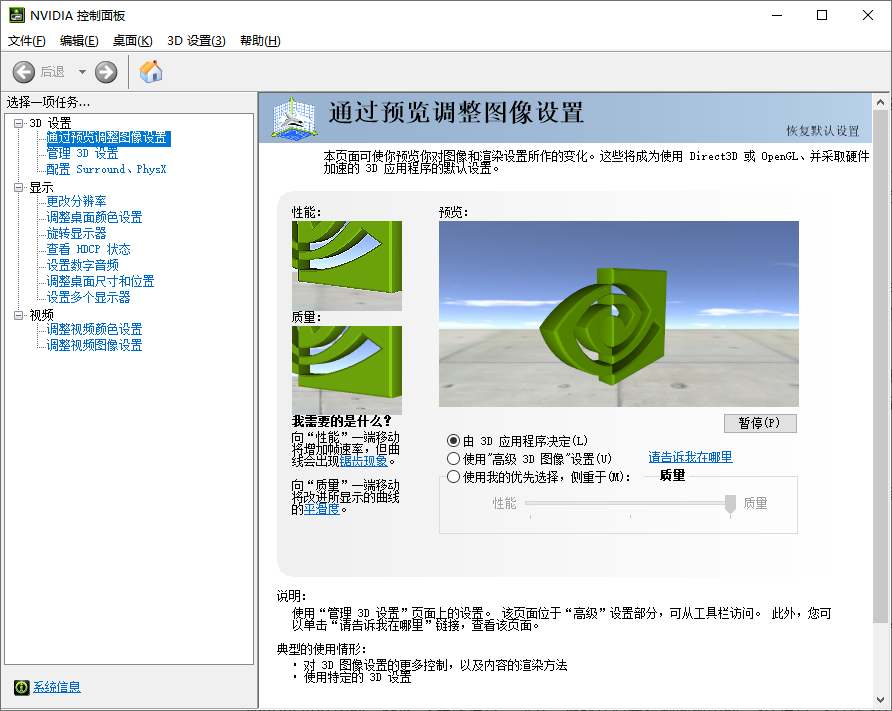Open 配置 Surround、PhysX tree item
The image size is (892, 711).
pos(106,170)
